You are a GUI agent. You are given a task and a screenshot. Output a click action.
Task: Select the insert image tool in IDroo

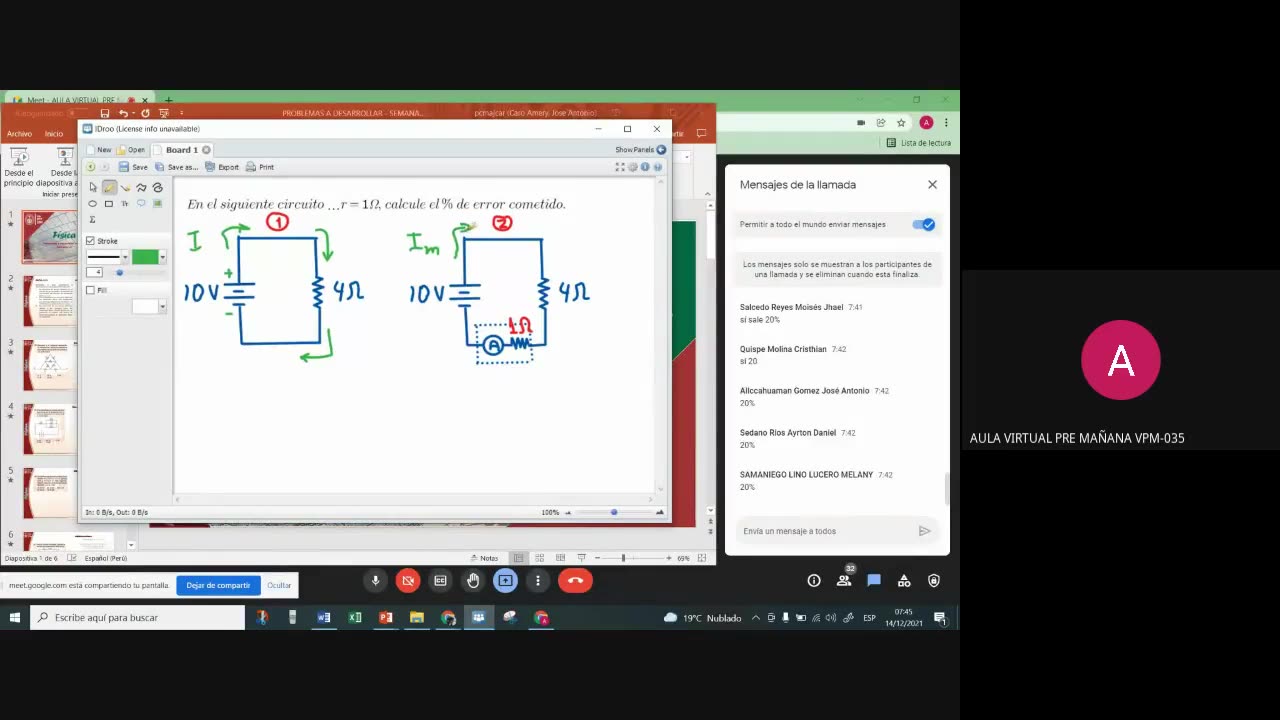click(157, 203)
